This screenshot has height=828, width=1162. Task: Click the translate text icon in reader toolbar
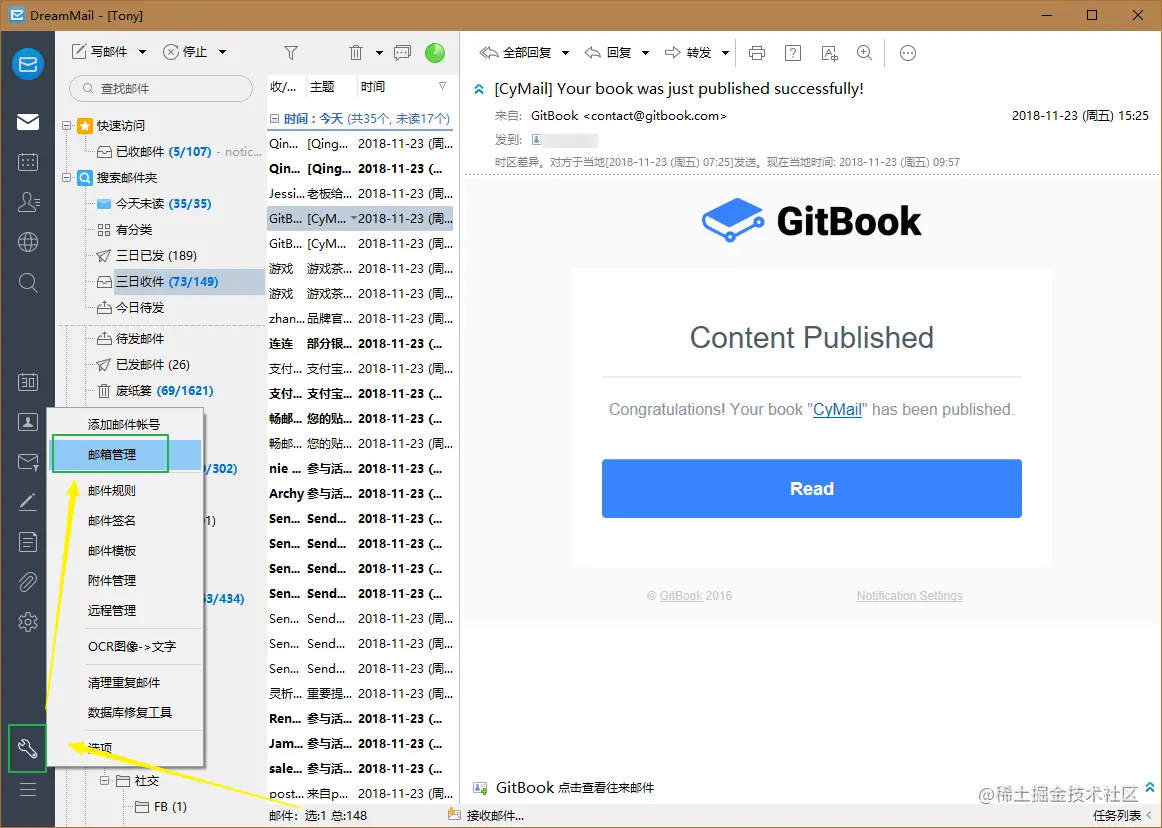point(830,53)
